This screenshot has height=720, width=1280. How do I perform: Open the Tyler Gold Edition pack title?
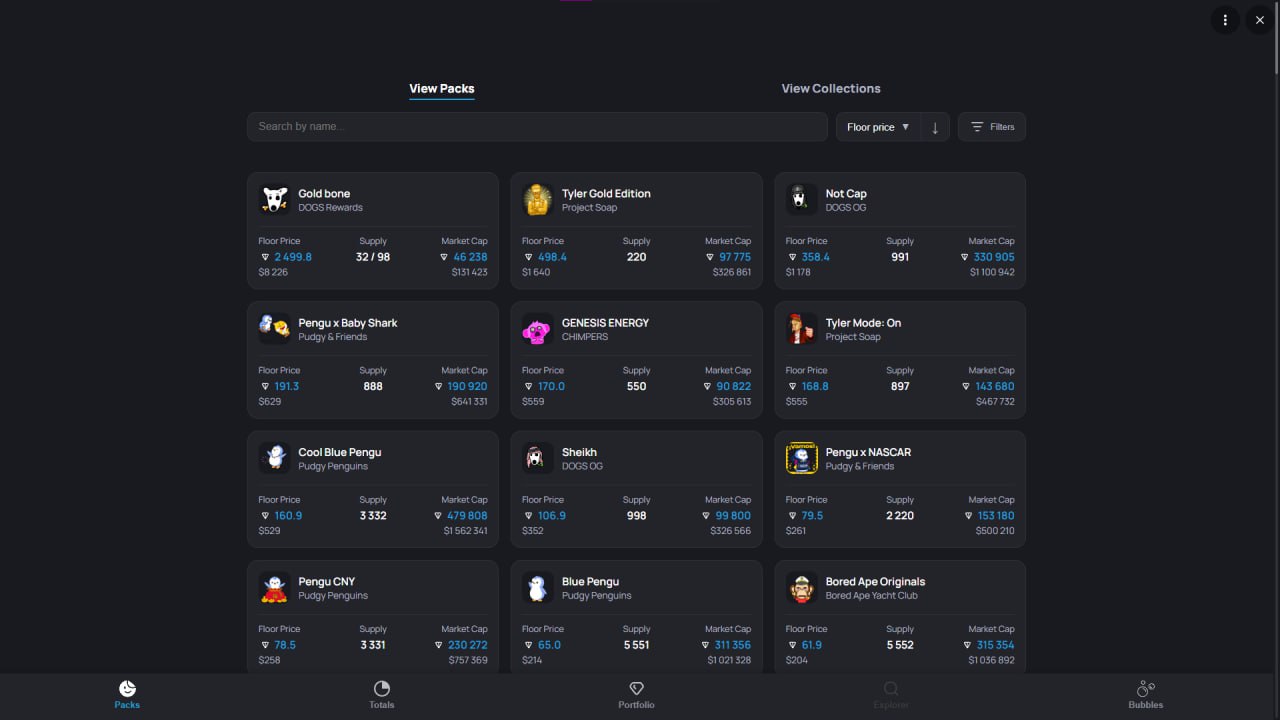606,194
